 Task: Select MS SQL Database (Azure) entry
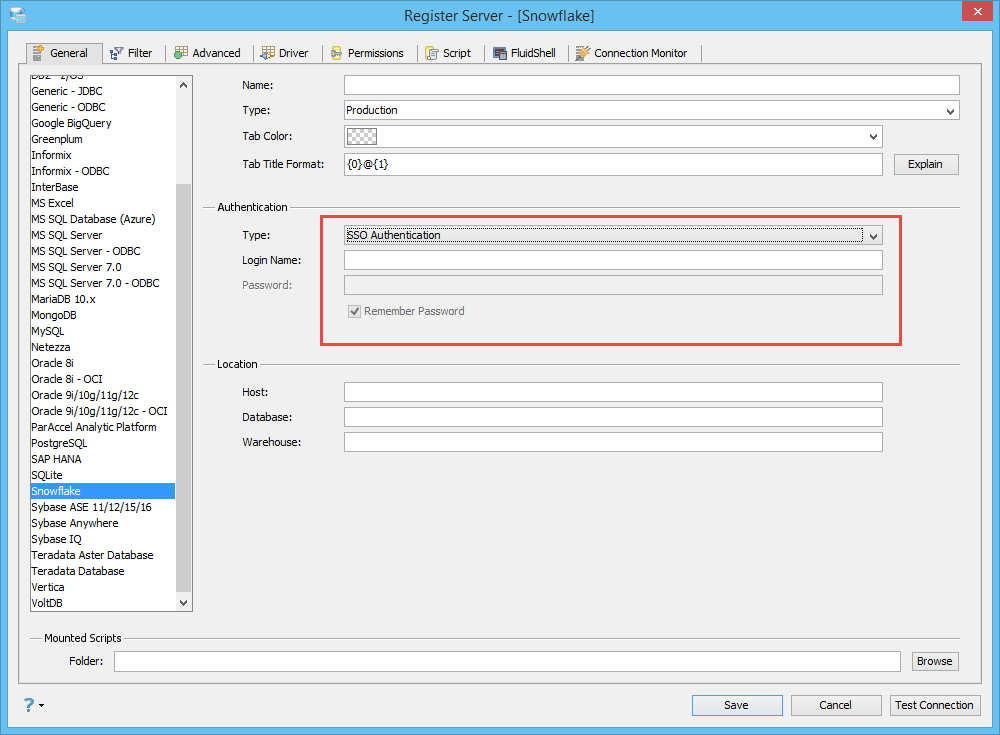(103, 219)
